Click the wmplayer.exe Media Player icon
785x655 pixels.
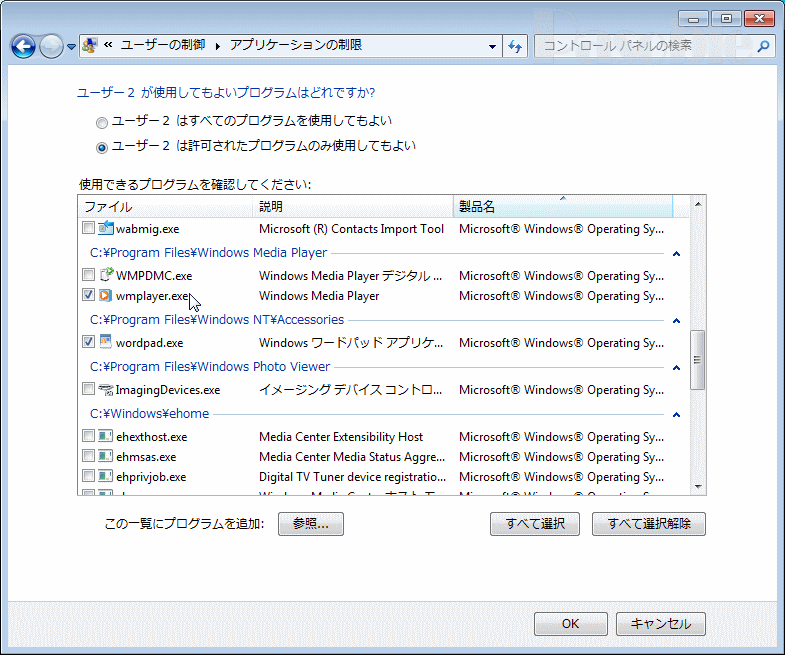coord(105,295)
